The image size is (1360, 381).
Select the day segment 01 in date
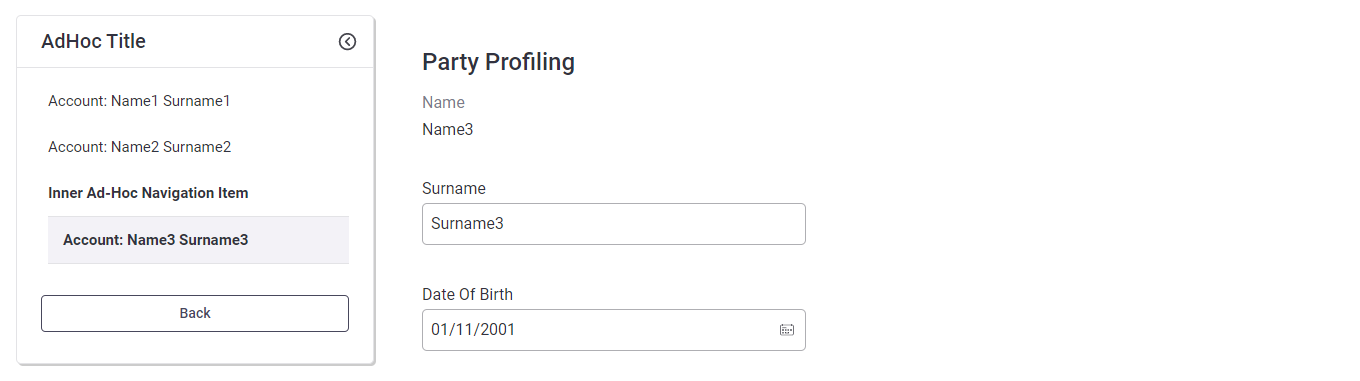pos(439,330)
